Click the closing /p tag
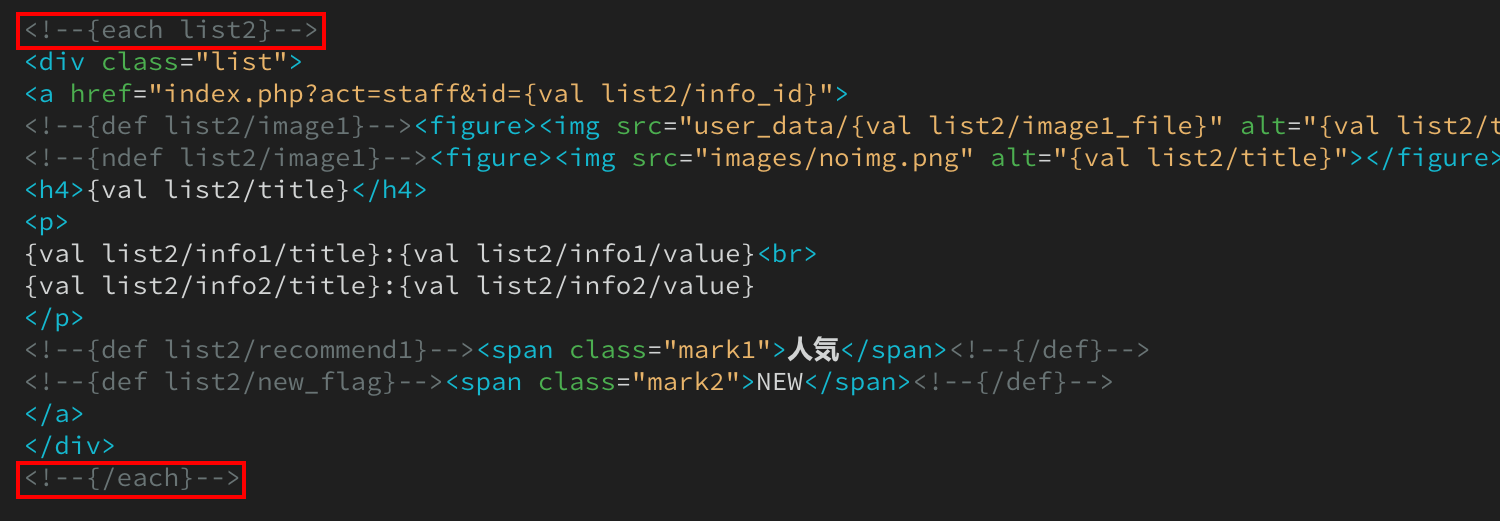The width and height of the screenshot is (1500, 521). [x=54, y=318]
